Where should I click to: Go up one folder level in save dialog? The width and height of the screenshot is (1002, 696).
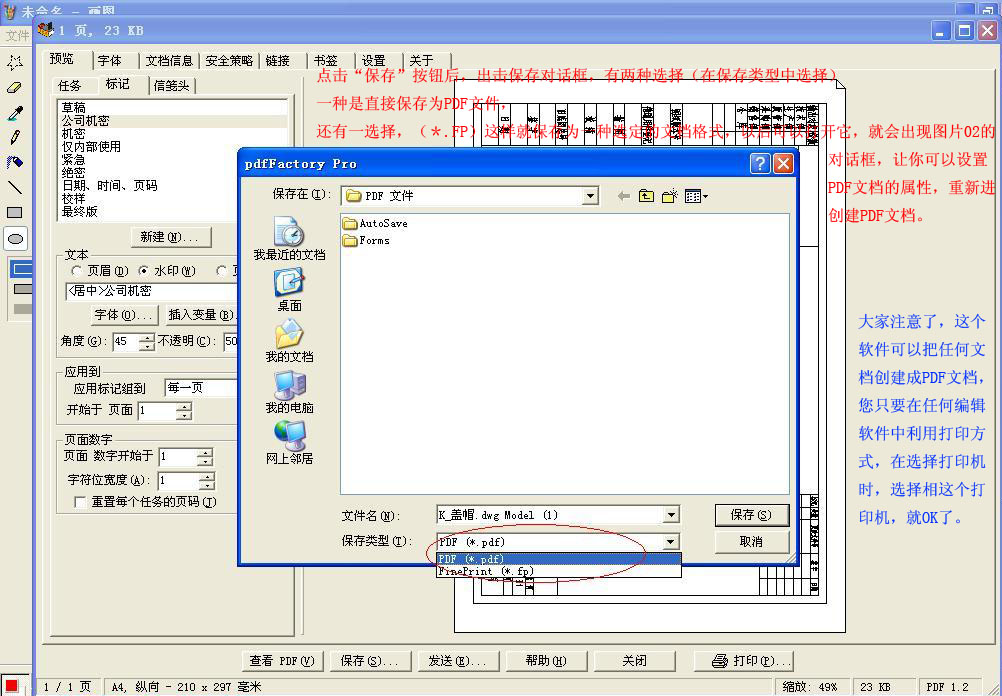coord(646,196)
